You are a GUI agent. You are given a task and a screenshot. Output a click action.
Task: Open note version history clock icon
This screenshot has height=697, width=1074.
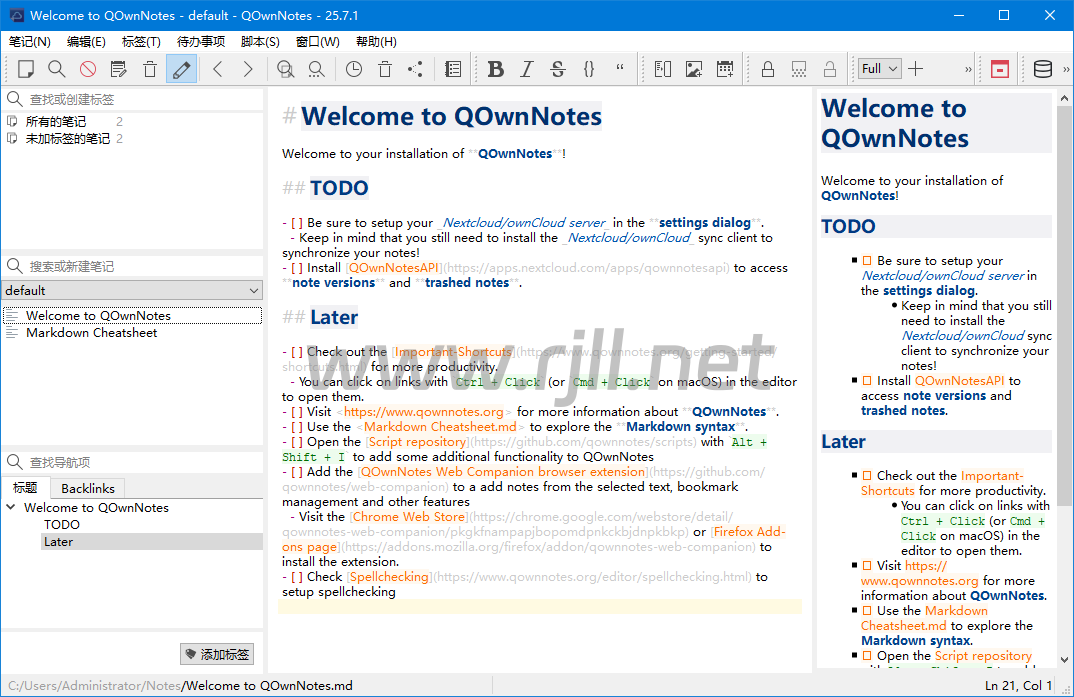point(354,69)
